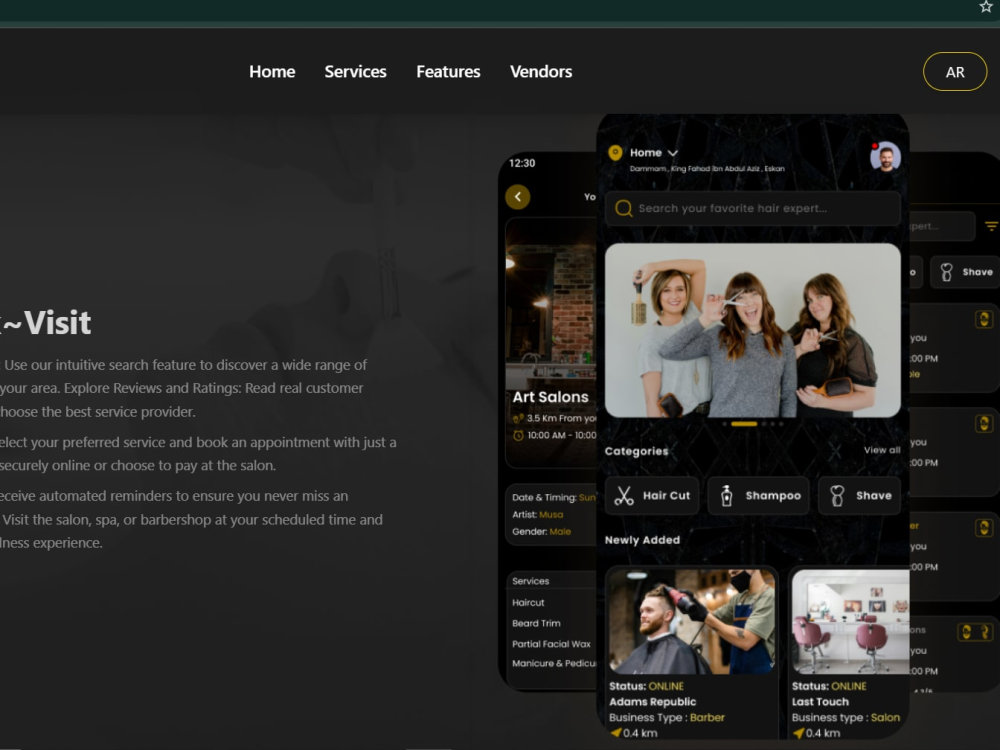Image resolution: width=1000 pixels, height=750 pixels.
Task: Click Gender Male detail text
Action: coord(541,532)
